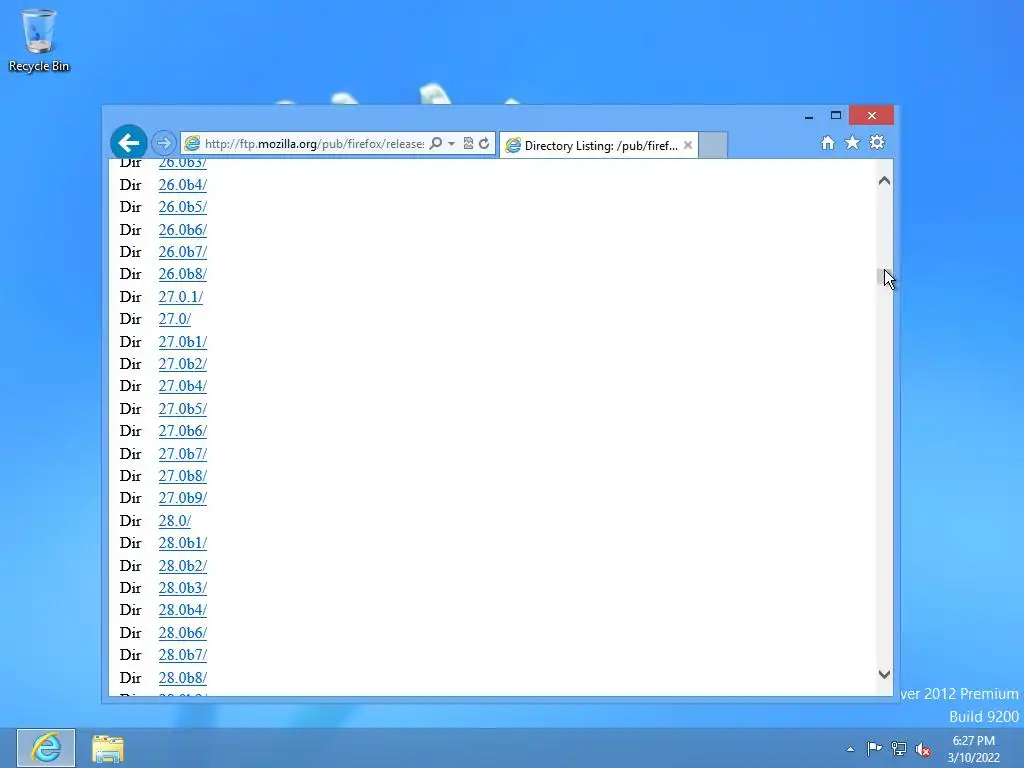
Task: Open the 27.0b5/ directory link
Action: tap(182, 409)
